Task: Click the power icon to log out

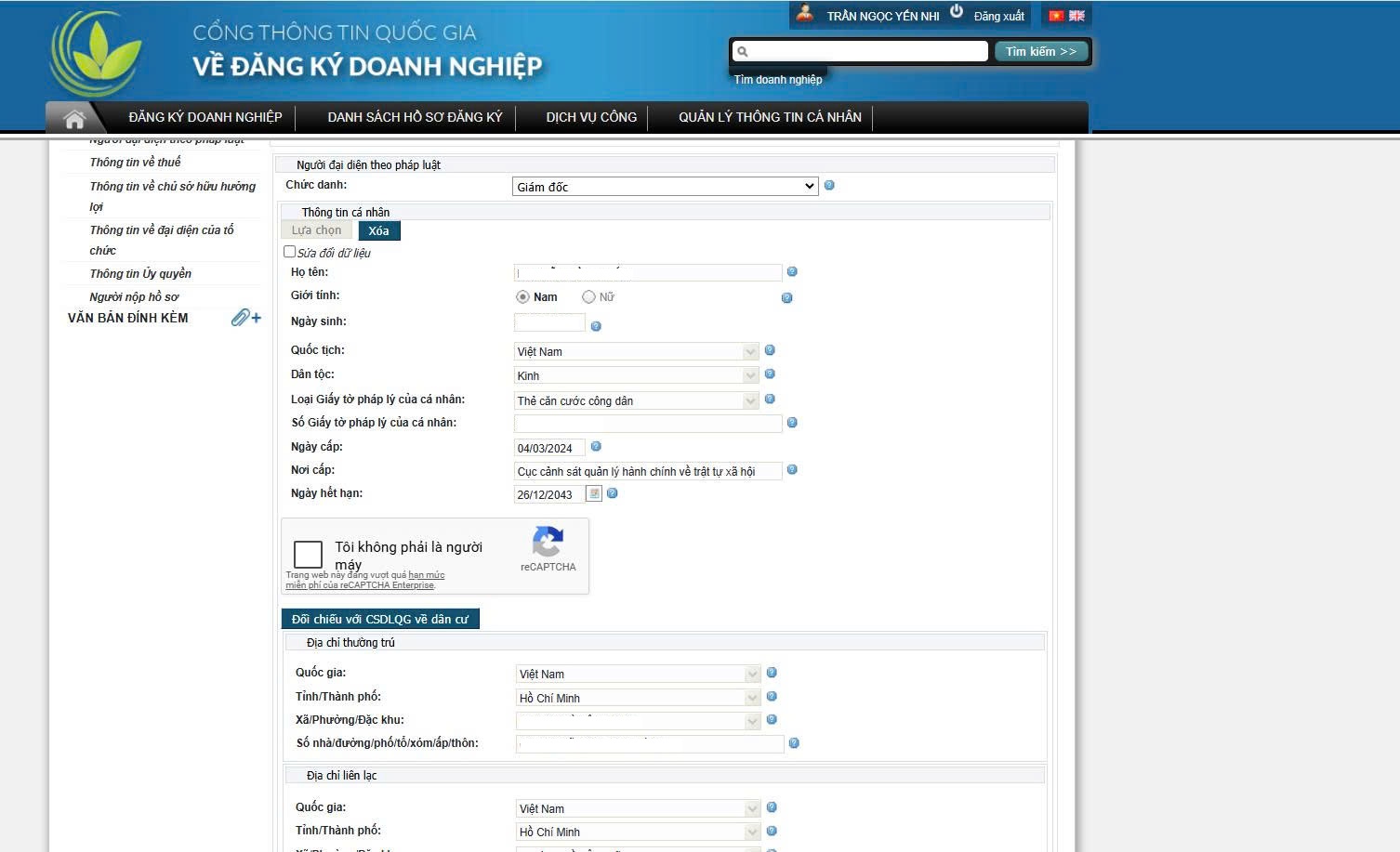Action: tap(957, 12)
